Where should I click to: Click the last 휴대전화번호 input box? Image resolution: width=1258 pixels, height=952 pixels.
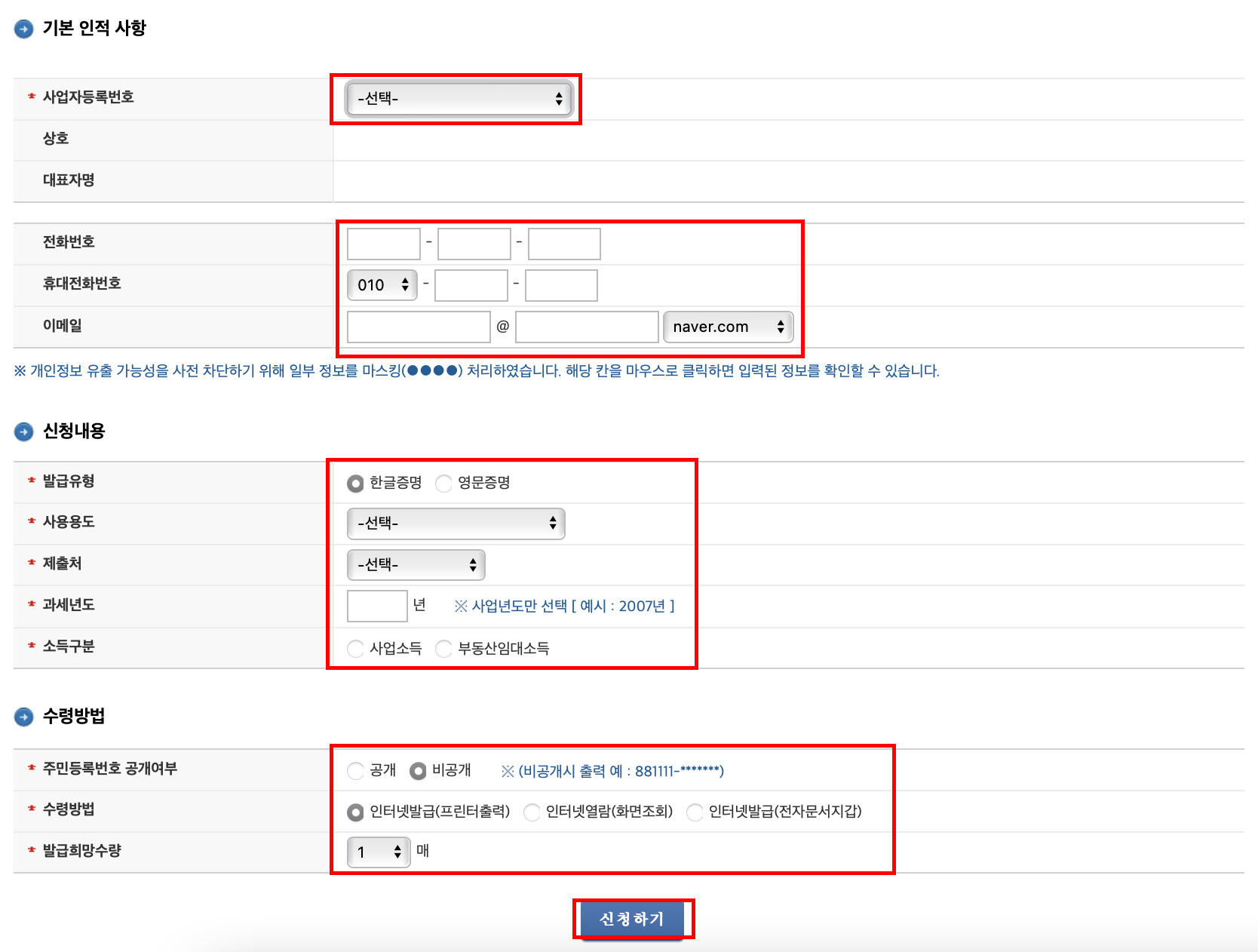[561, 285]
